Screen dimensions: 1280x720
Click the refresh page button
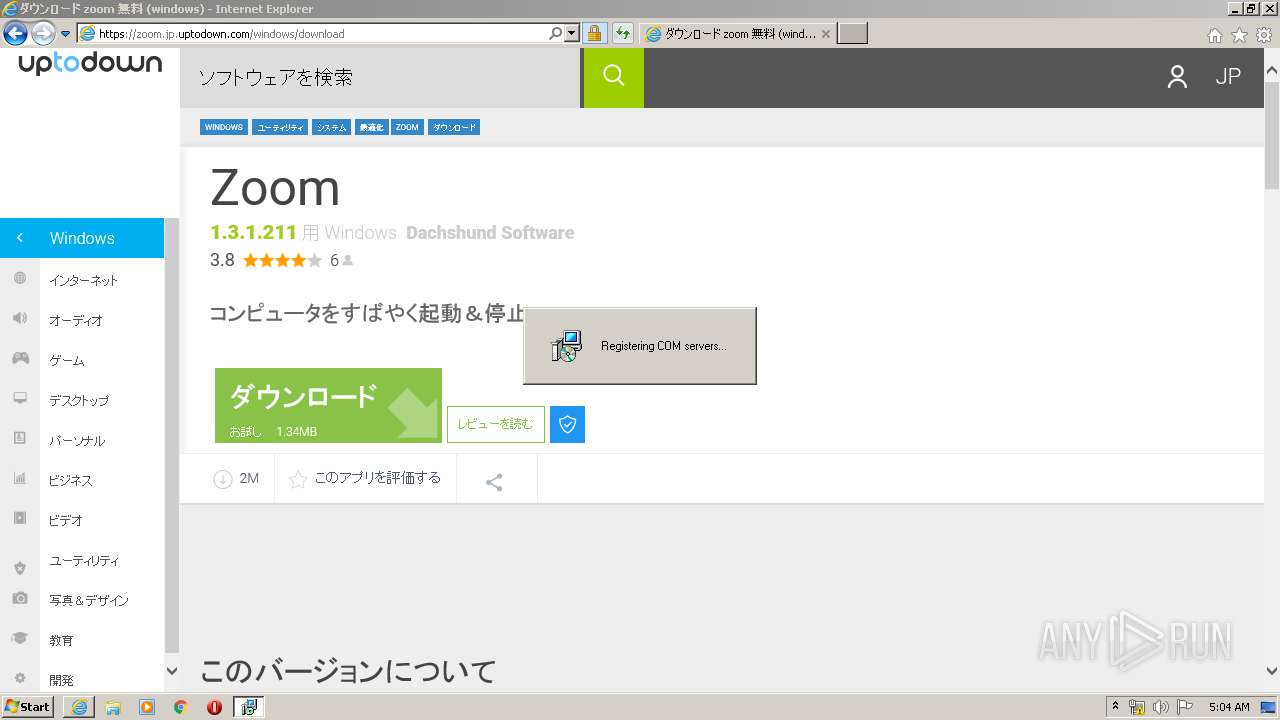click(x=623, y=33)
